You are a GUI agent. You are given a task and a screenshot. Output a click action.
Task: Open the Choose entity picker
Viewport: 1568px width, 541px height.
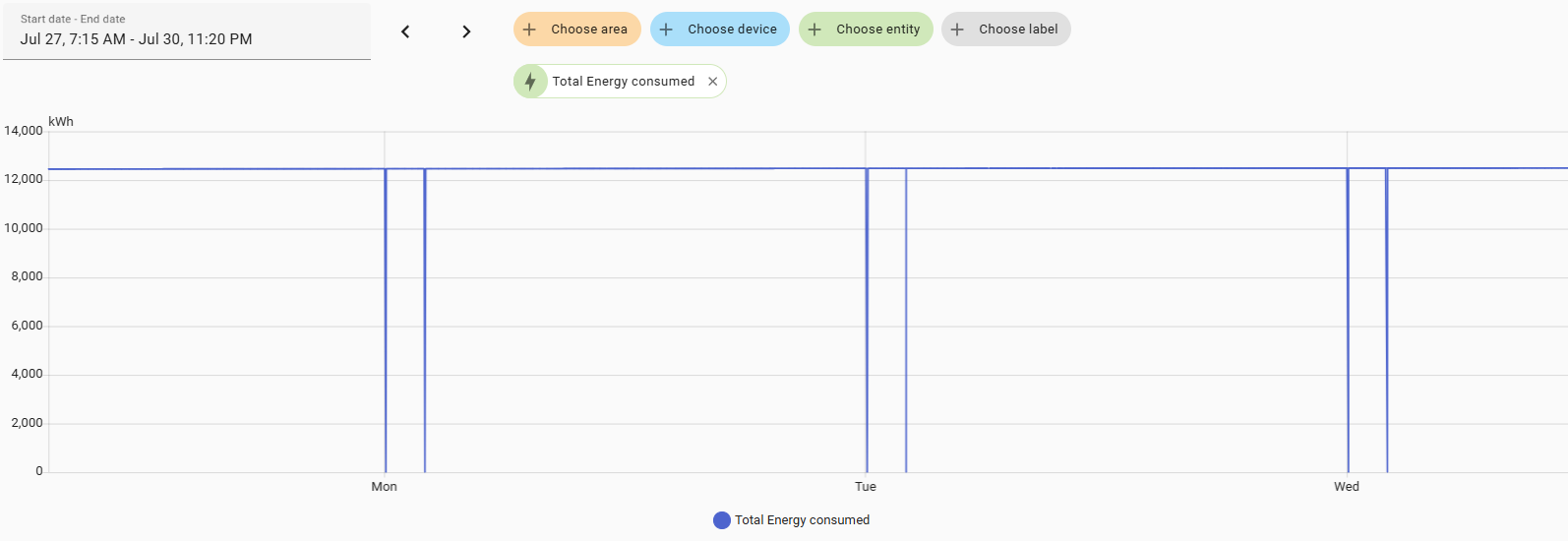point(866,30)
